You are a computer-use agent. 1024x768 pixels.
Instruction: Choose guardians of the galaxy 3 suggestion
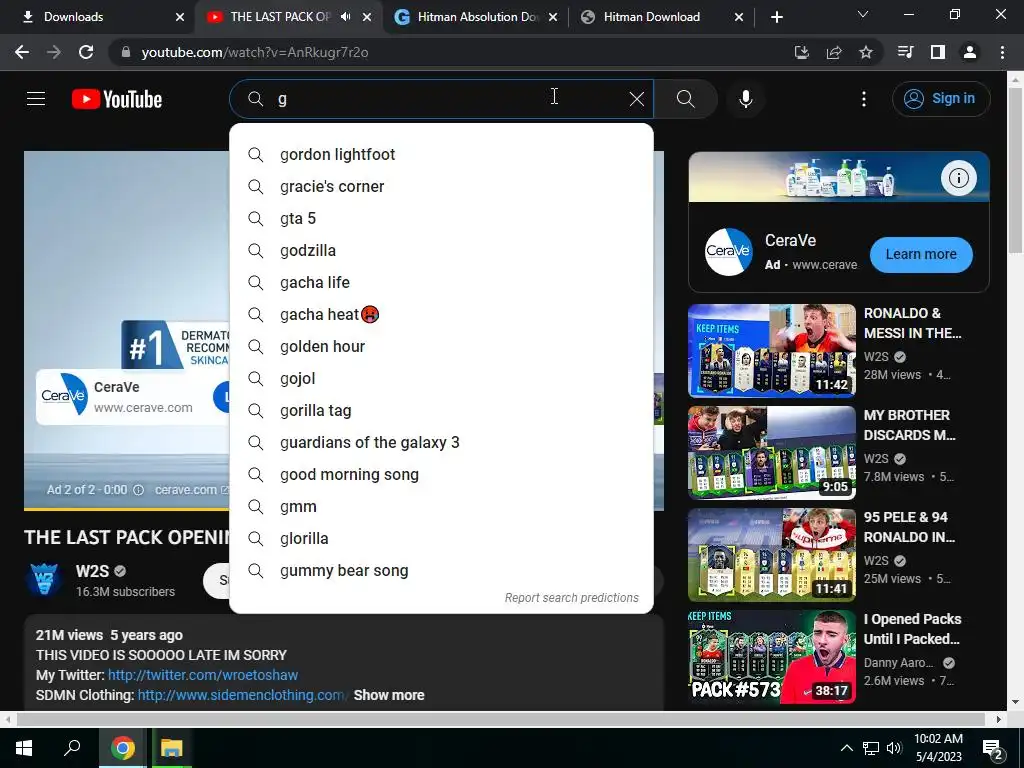(441, 442)
